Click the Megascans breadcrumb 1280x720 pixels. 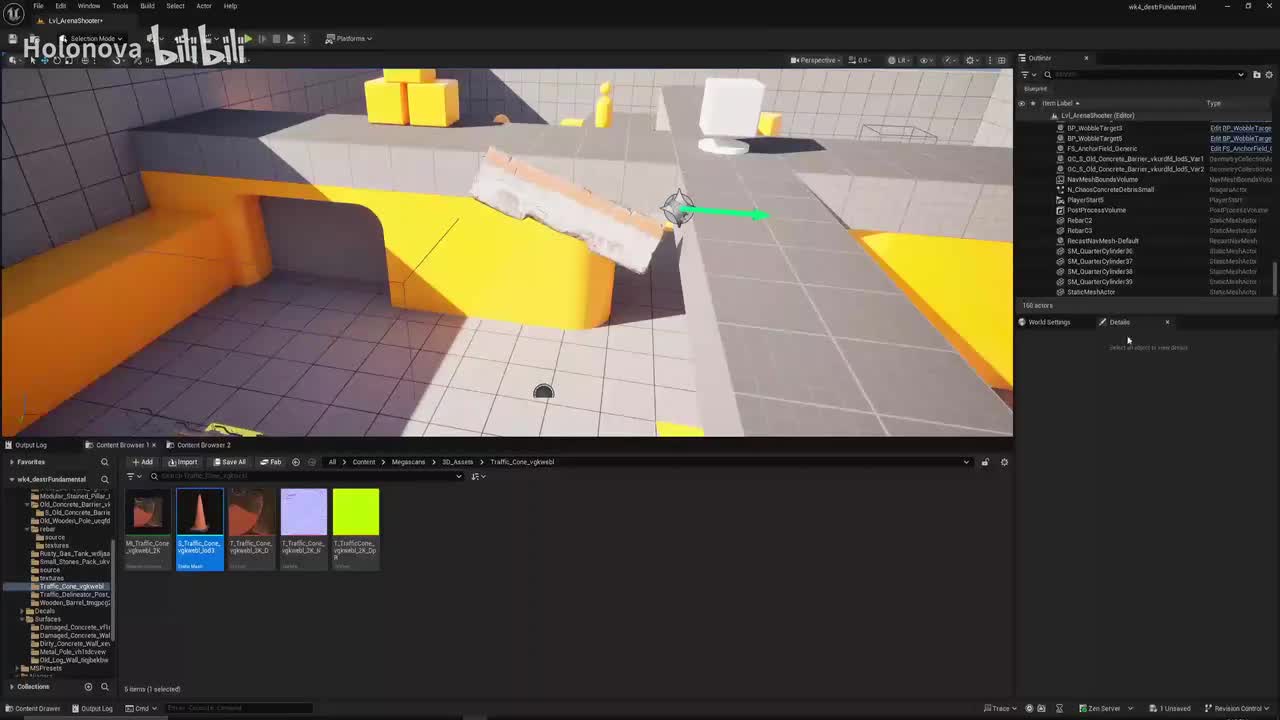(408, 462)
